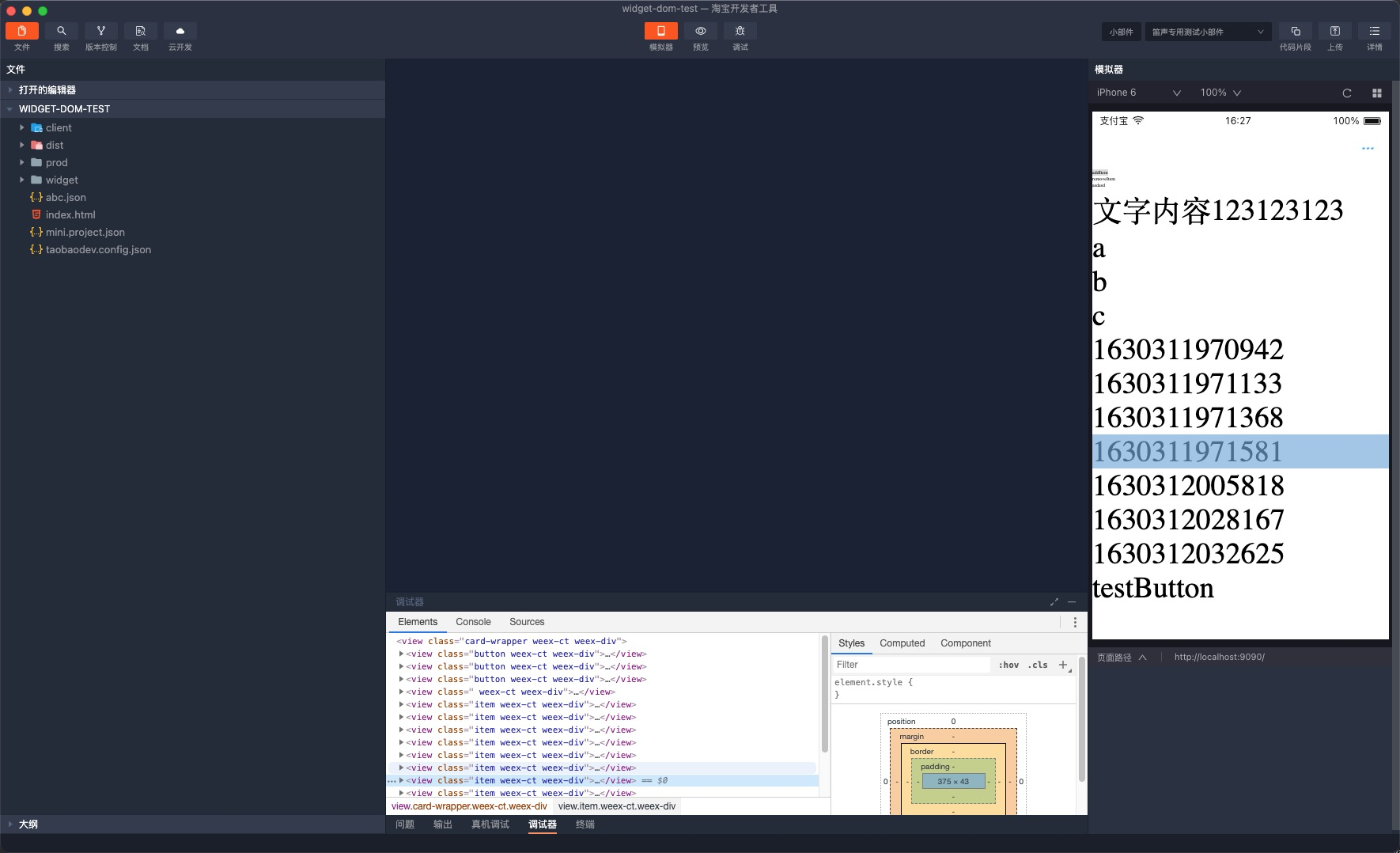
Task: Switch to the Console tab
Action: point(473,622)
